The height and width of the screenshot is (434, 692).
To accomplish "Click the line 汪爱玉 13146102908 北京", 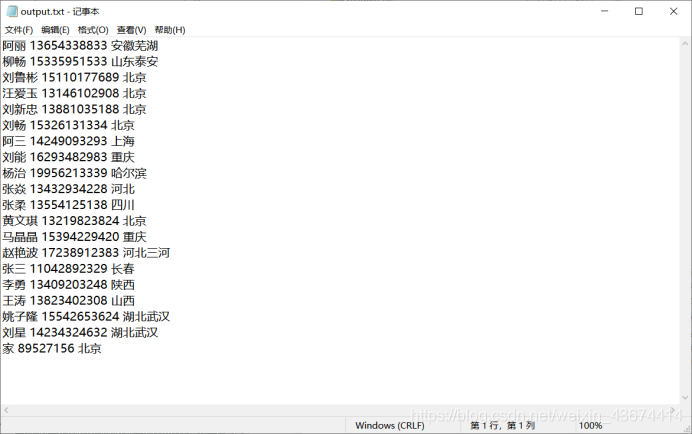I will (74, 93).
